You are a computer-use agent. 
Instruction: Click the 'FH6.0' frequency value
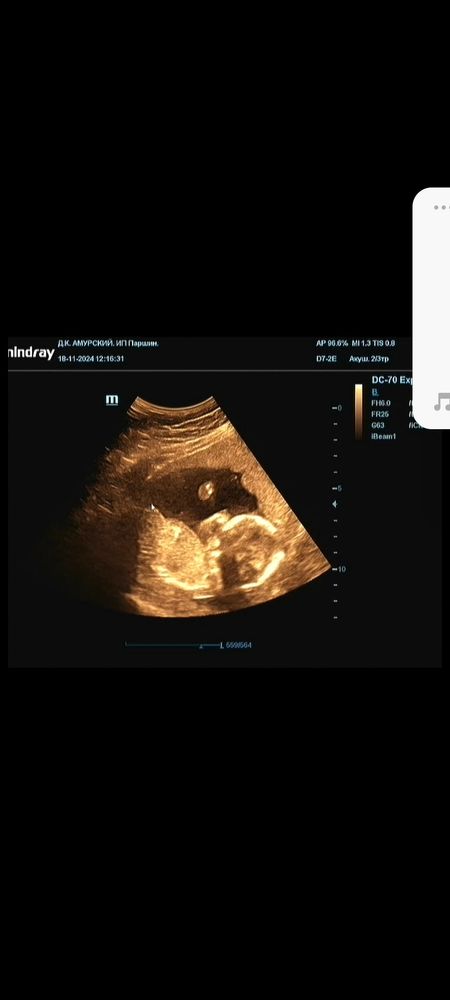(381, 403)
